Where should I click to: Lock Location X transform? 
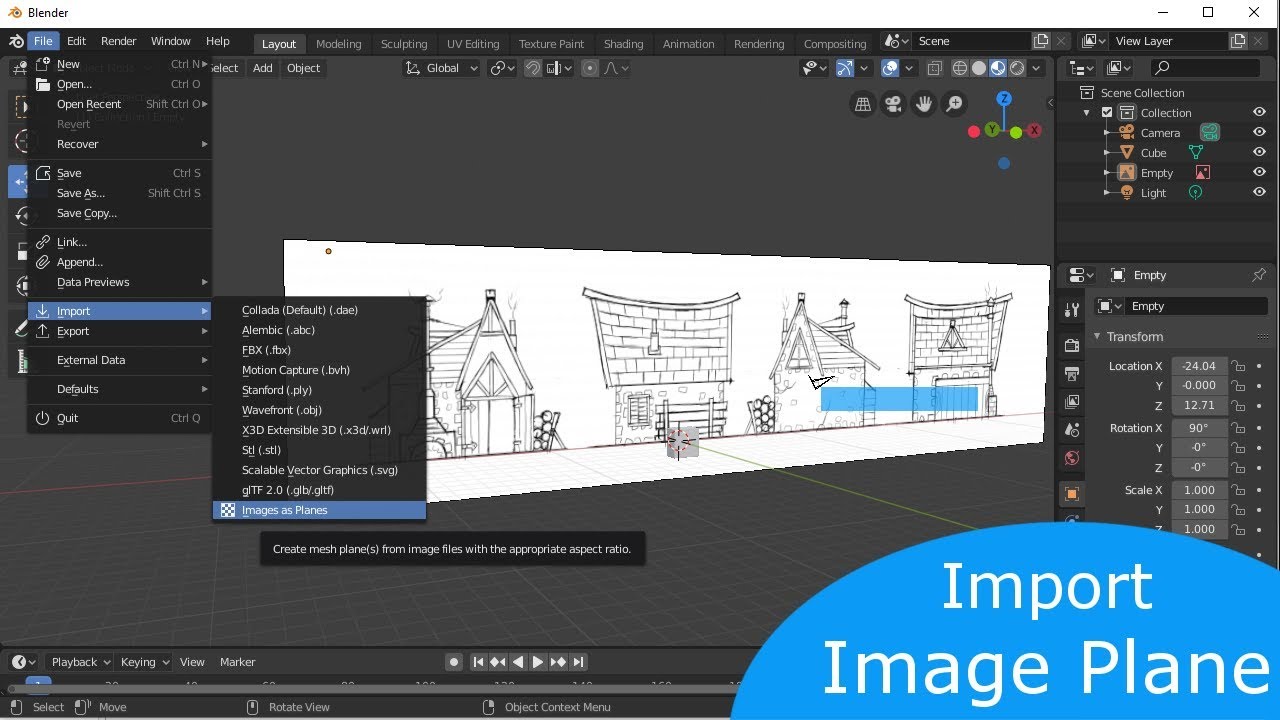coord(1238,366)
